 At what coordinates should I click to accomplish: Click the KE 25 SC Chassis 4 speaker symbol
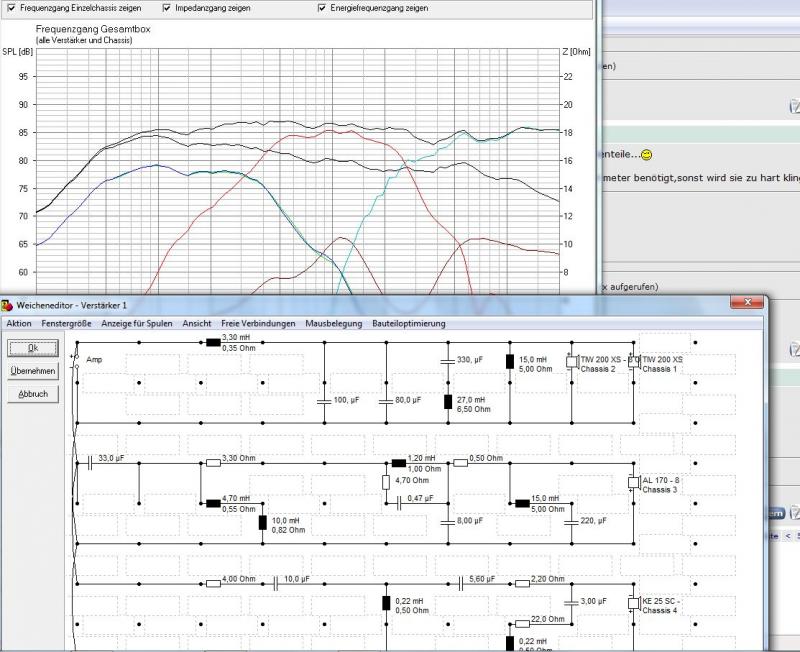click(634, 604)
